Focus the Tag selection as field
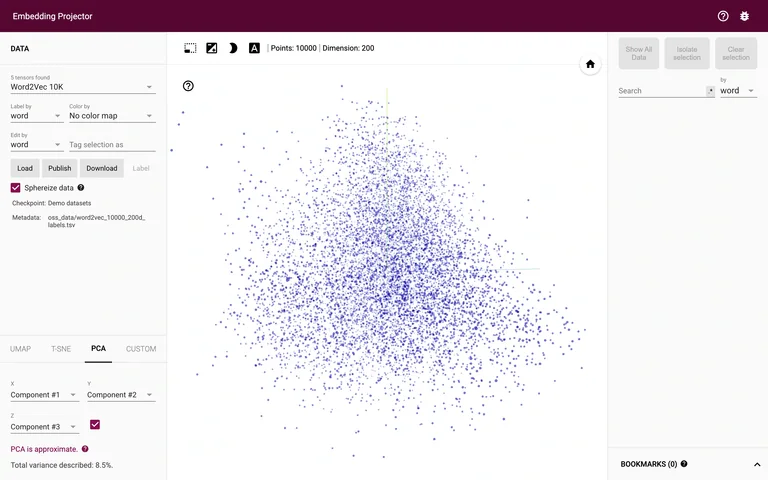The image size is (768, 480). click(x=112, y=144)
